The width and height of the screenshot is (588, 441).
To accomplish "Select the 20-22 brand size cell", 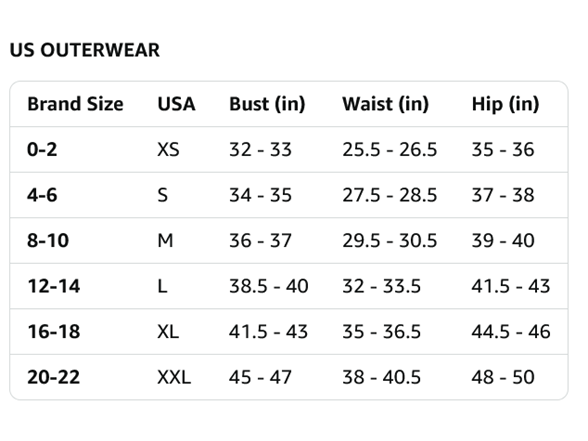I will tap(54, 377).
